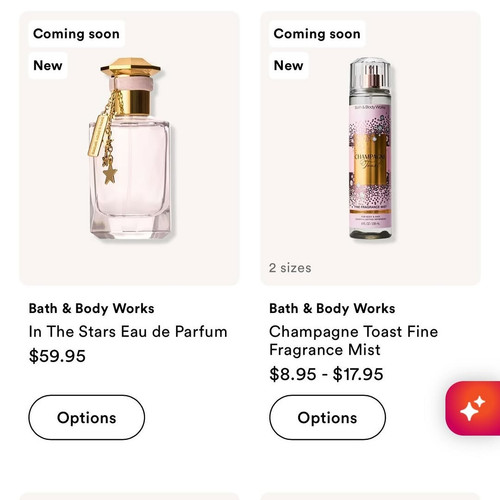500x500 pixels.
Task: Open Options for In The Stars perfume
Action: tap(87, 417)
